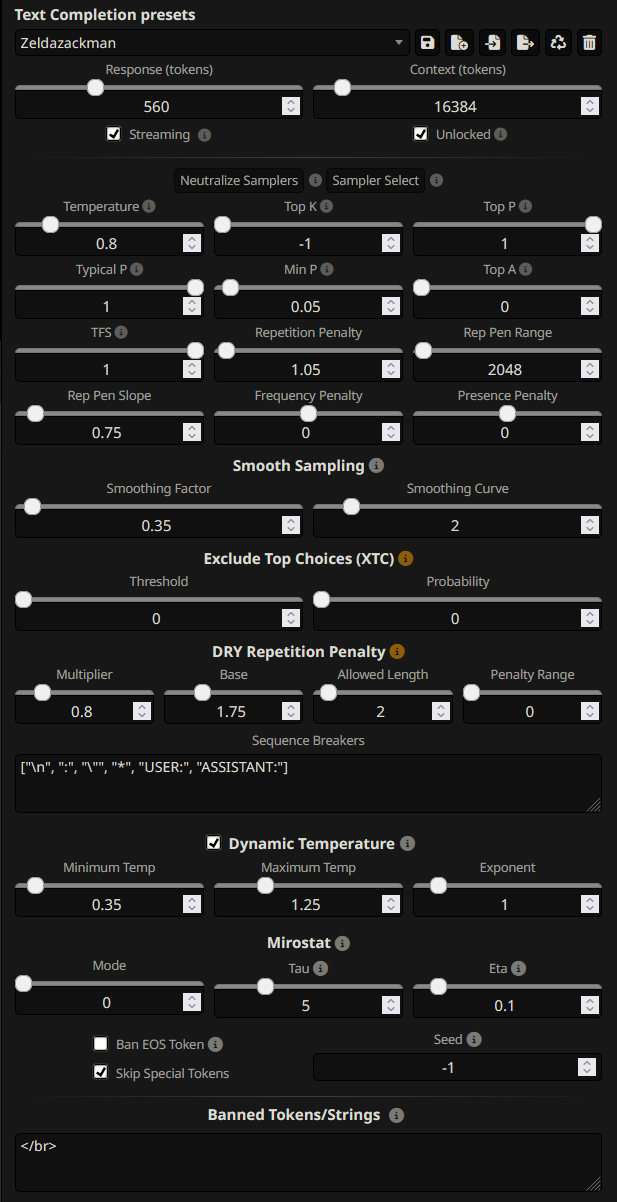Click the info icon next to Exclude Top Choices (XTC)

(406, 559)
